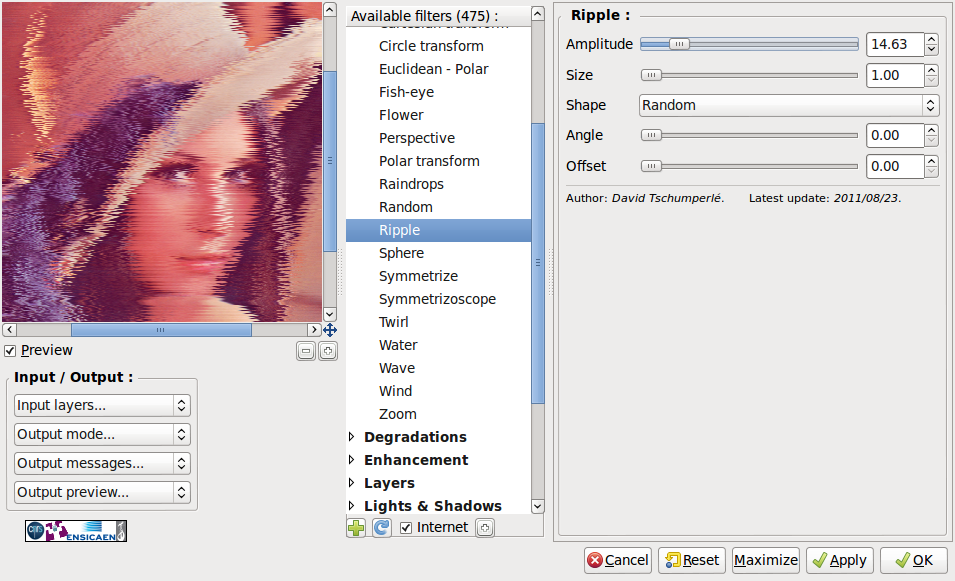Click the blue navigation cross icon below preview

tap(330, 330)
